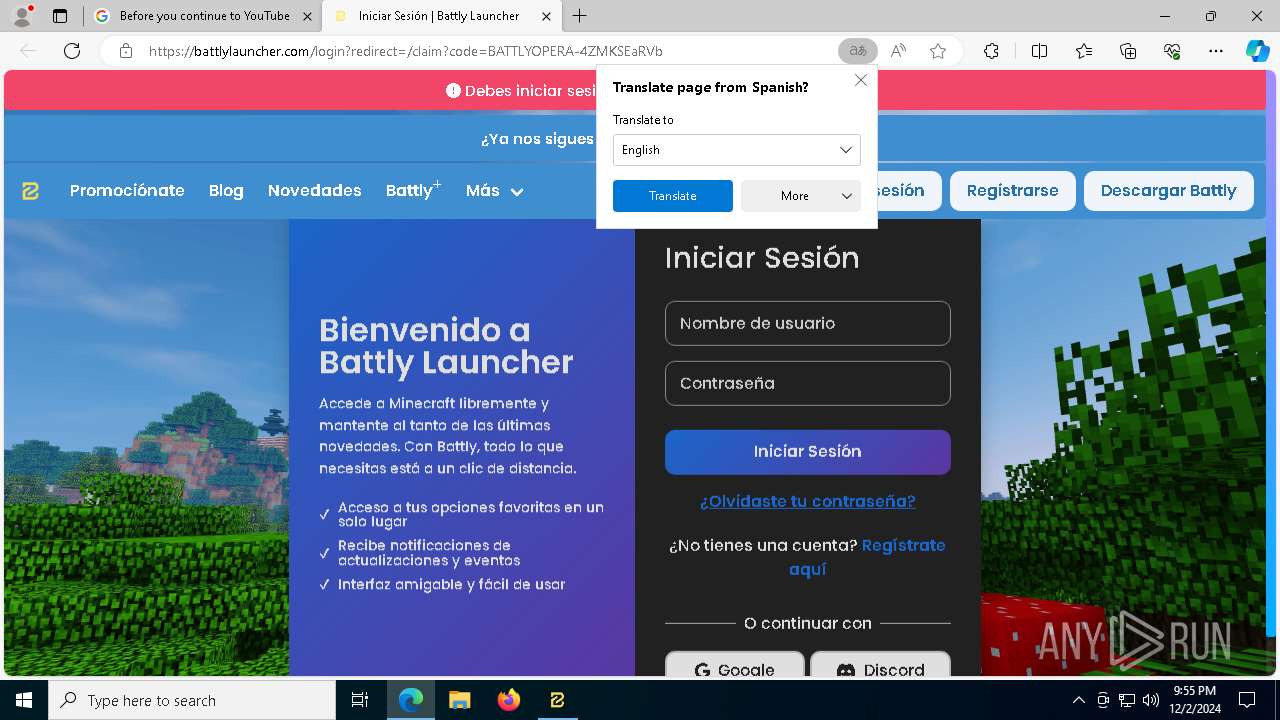
Task: Click the Type here to search box
Action: [x=192, y=700]
